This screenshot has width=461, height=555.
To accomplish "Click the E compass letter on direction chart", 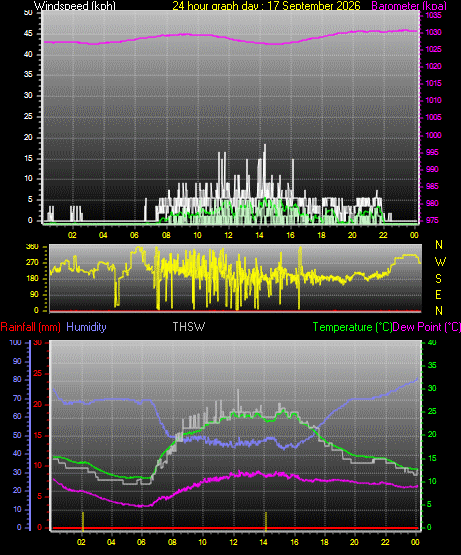I will pos(438,294).
